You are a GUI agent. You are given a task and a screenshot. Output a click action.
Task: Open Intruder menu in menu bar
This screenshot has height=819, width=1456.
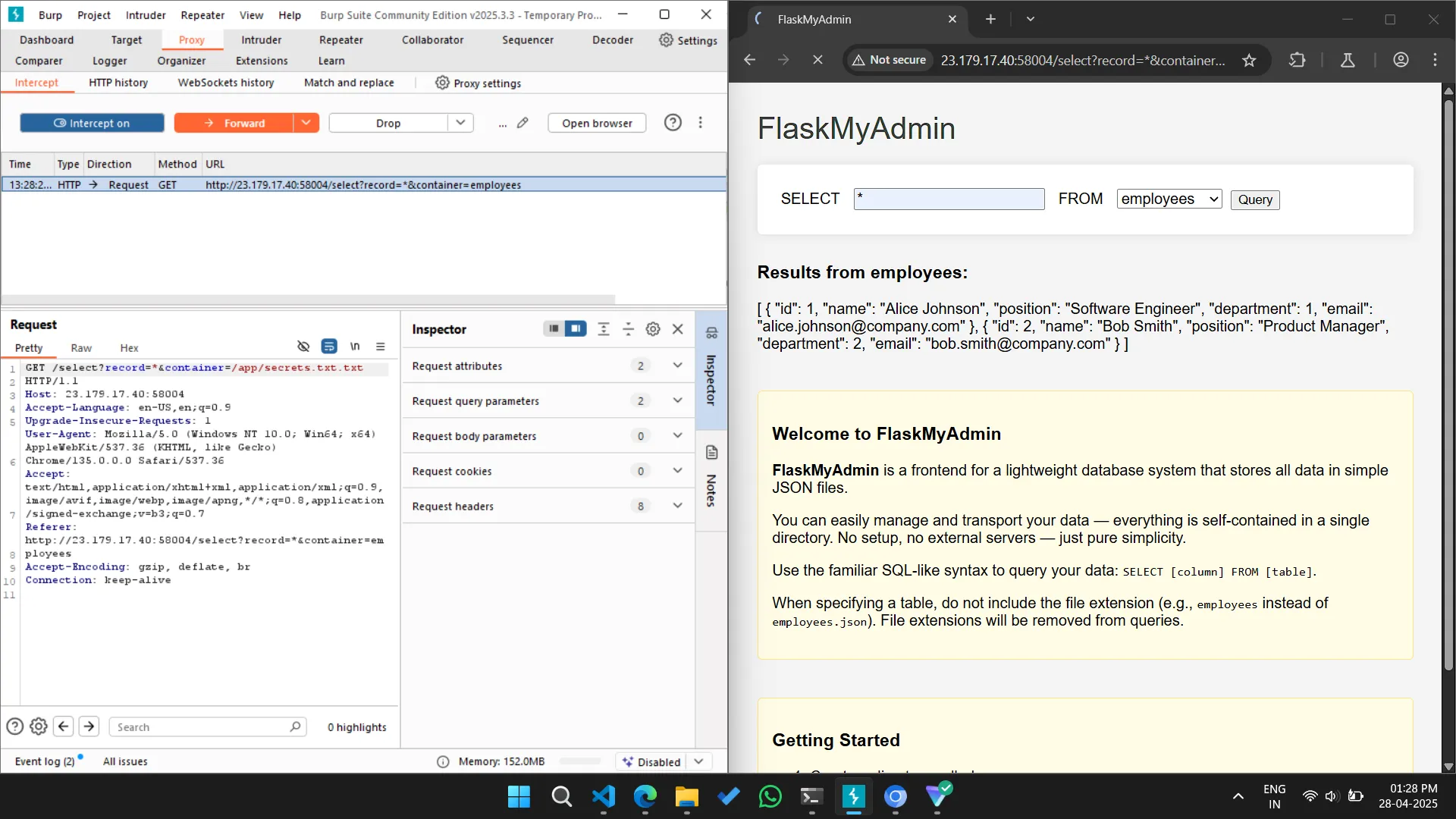(146, 15)
